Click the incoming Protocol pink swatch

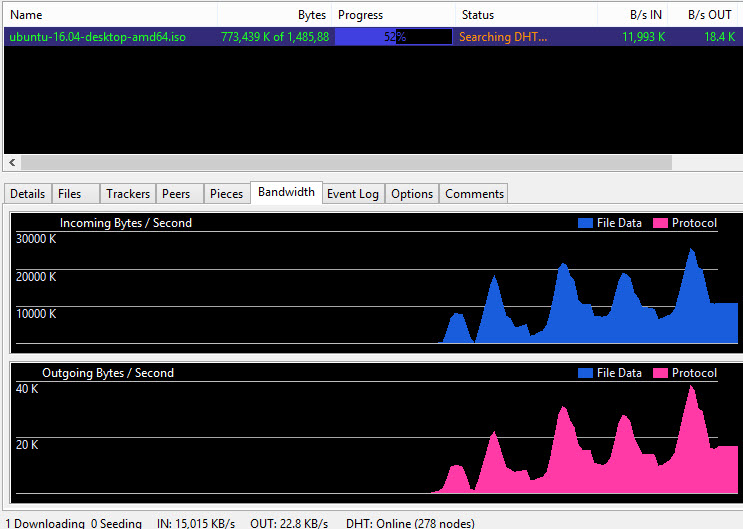click(x=660, y=223)
